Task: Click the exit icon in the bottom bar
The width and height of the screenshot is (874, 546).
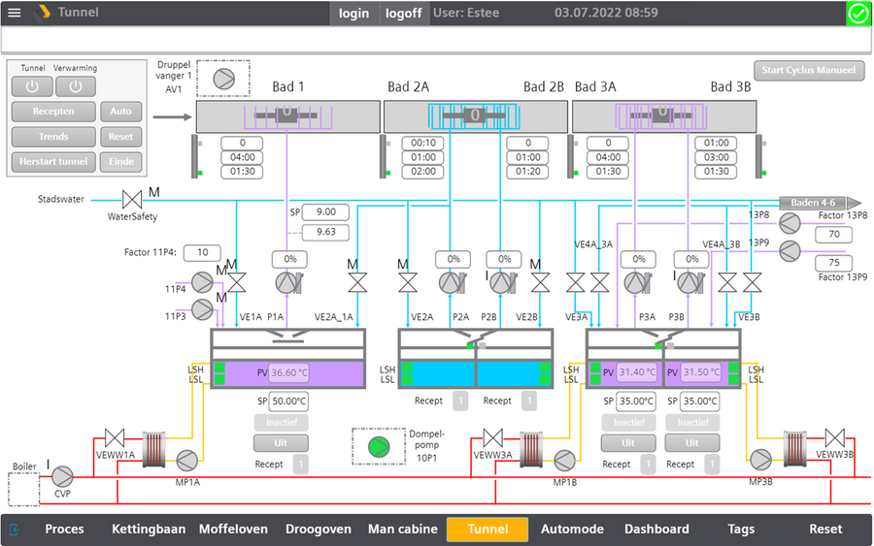Action: click(14, 529)
